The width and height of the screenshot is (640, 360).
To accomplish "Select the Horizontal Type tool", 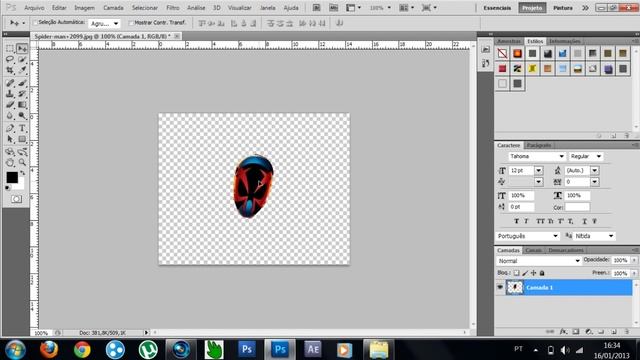I will (22, 129).
